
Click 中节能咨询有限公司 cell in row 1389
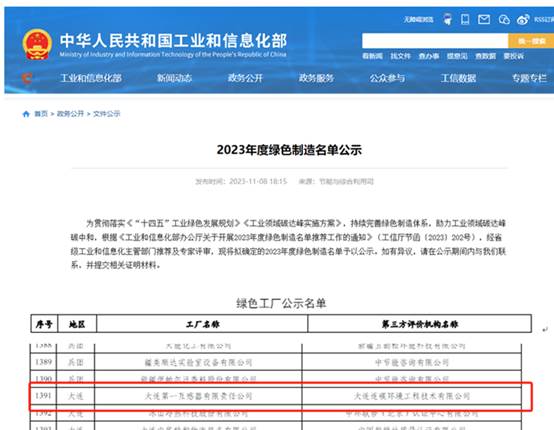point(412,363)
